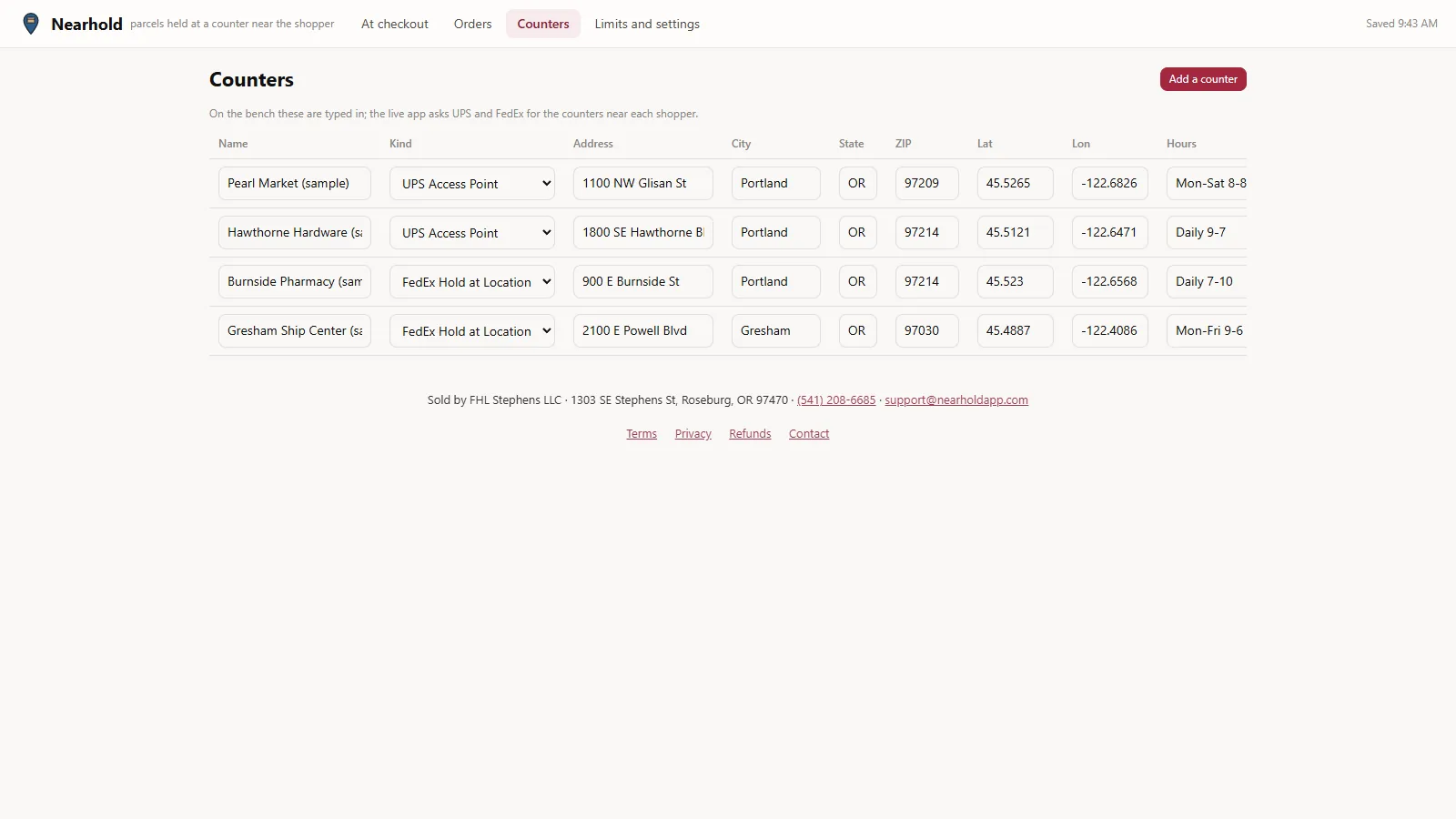Open the Contact footer link

tap(809, 434)
